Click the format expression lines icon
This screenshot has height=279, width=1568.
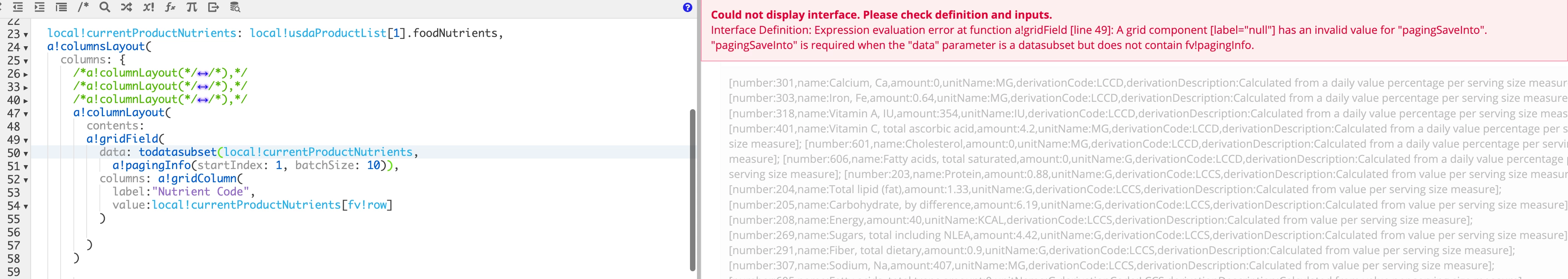click(x=61, y=7)
